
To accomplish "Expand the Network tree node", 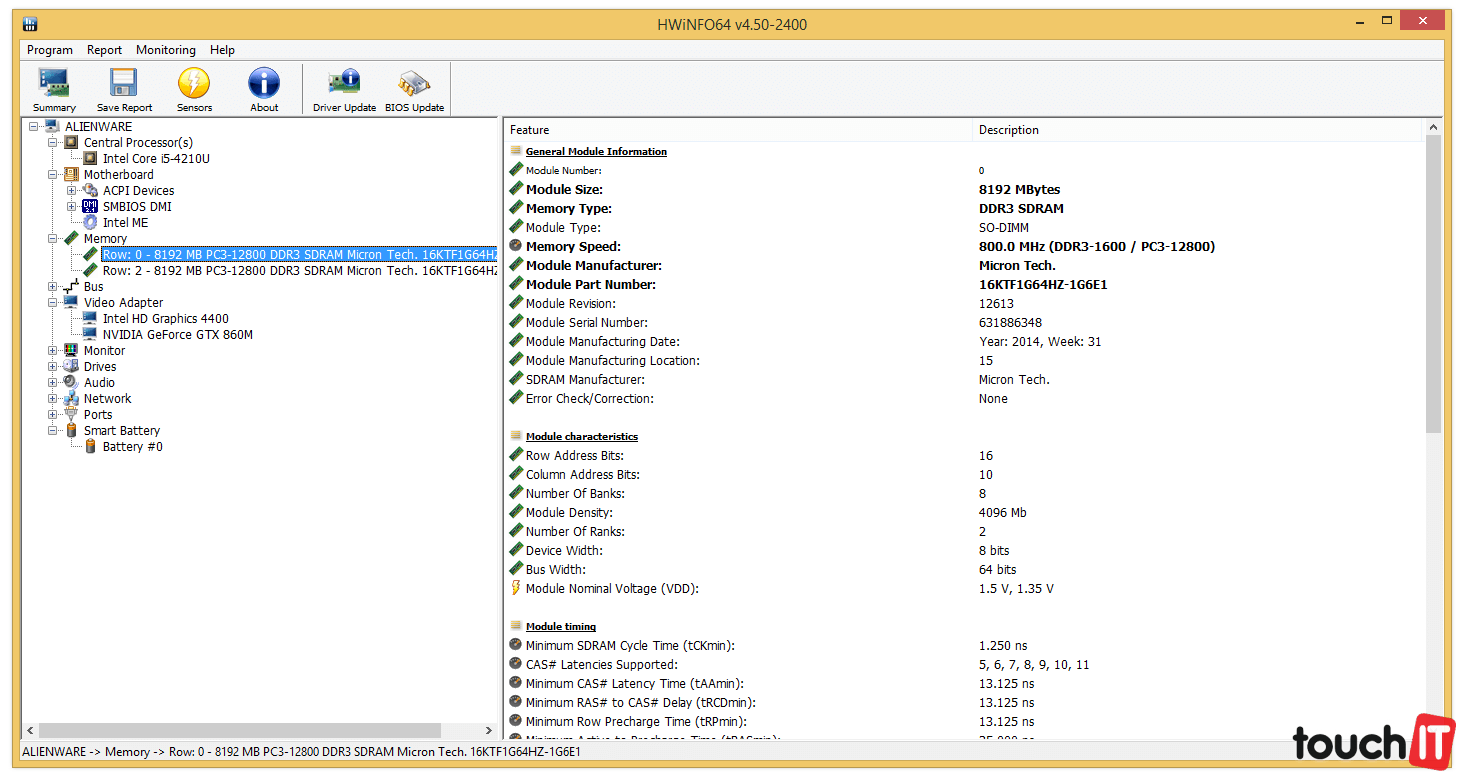I will (53, 399).
